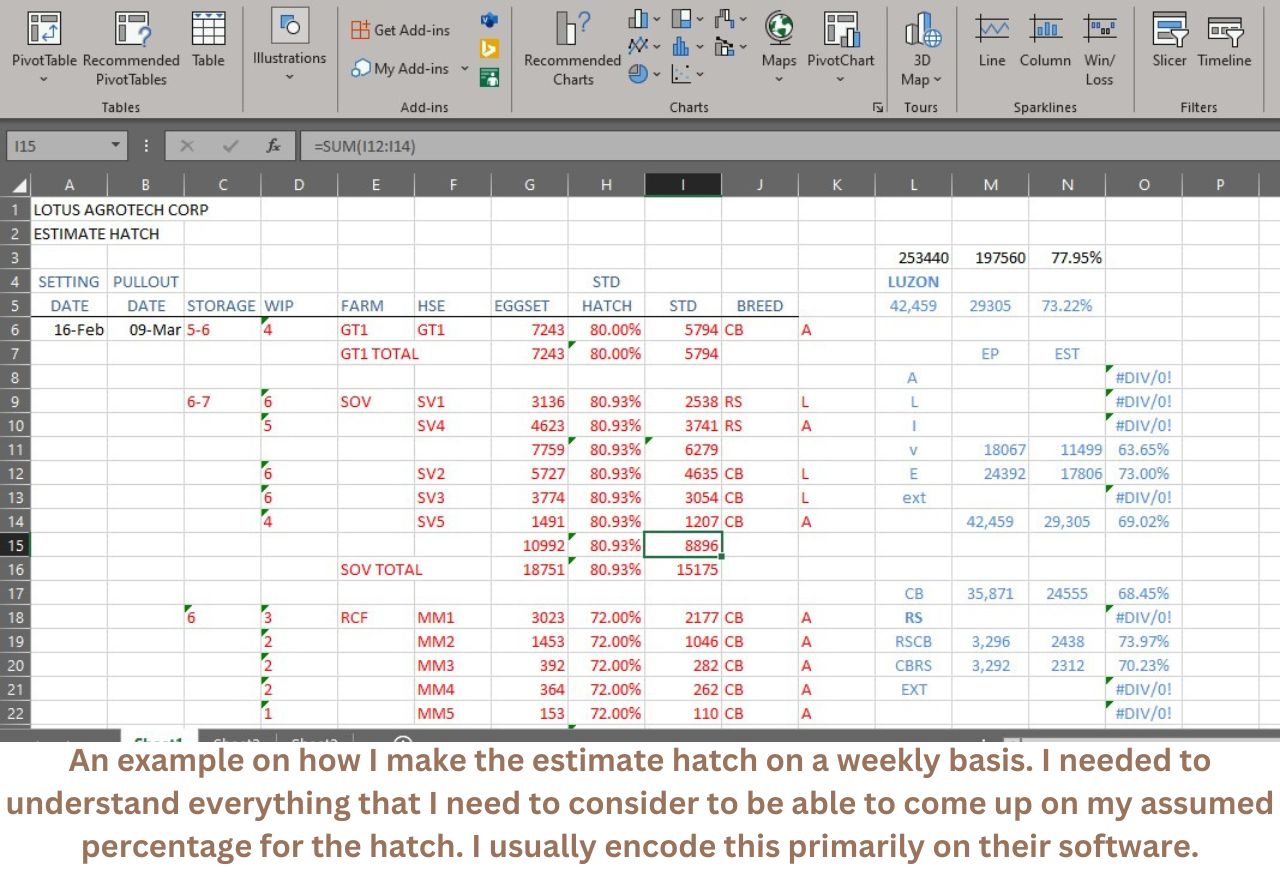
Task: Insert a Timeline filter
Action: [x=1224, y=40]
